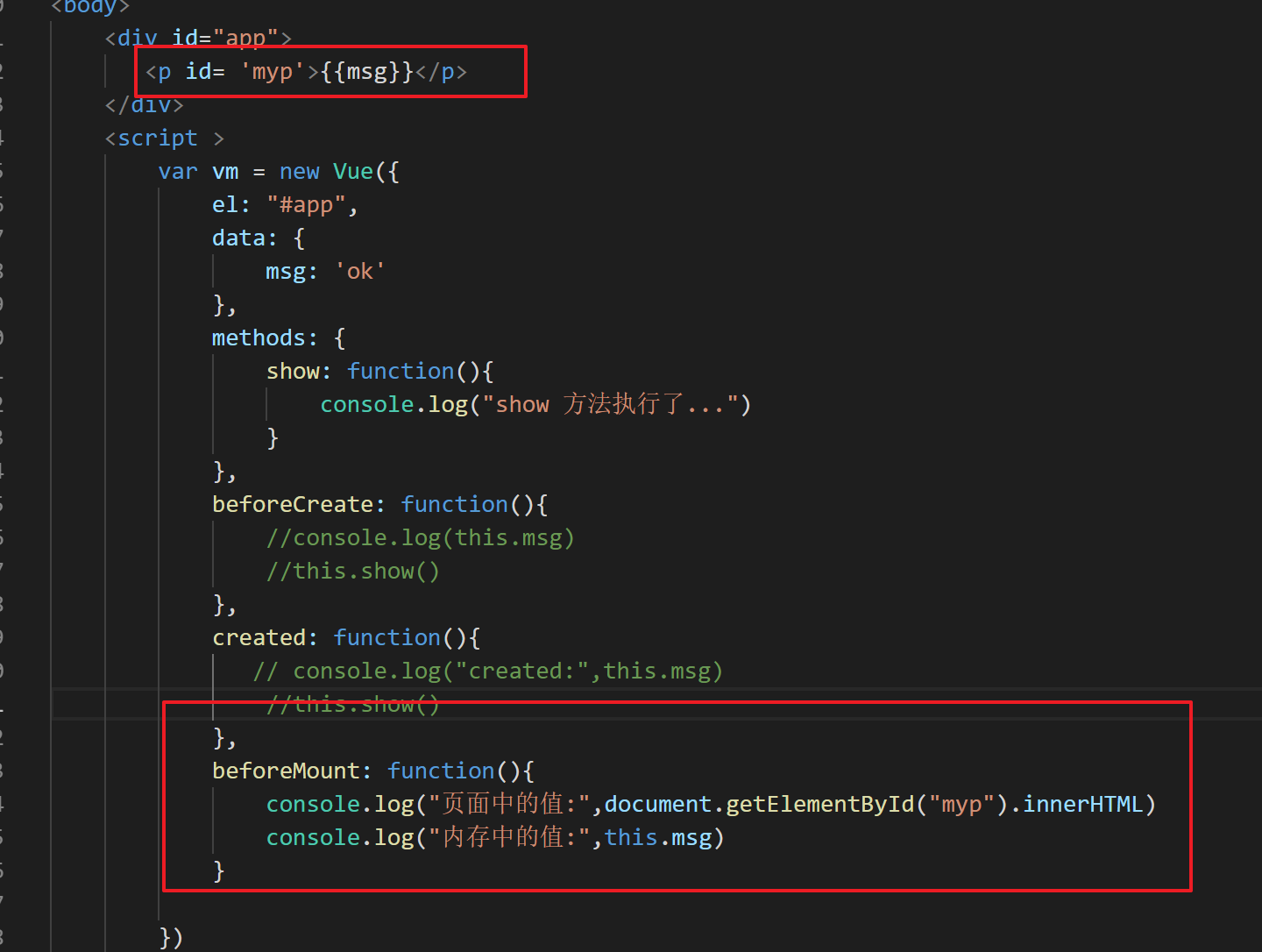Click the 'data:' property key
The width and height of the screenshot is (1262, 952).
(245, 238)
